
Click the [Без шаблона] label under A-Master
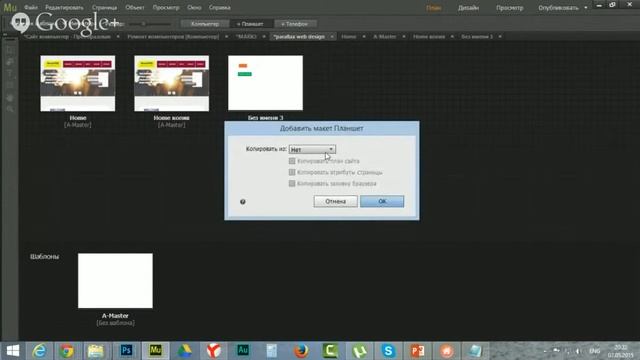[116, 323]
